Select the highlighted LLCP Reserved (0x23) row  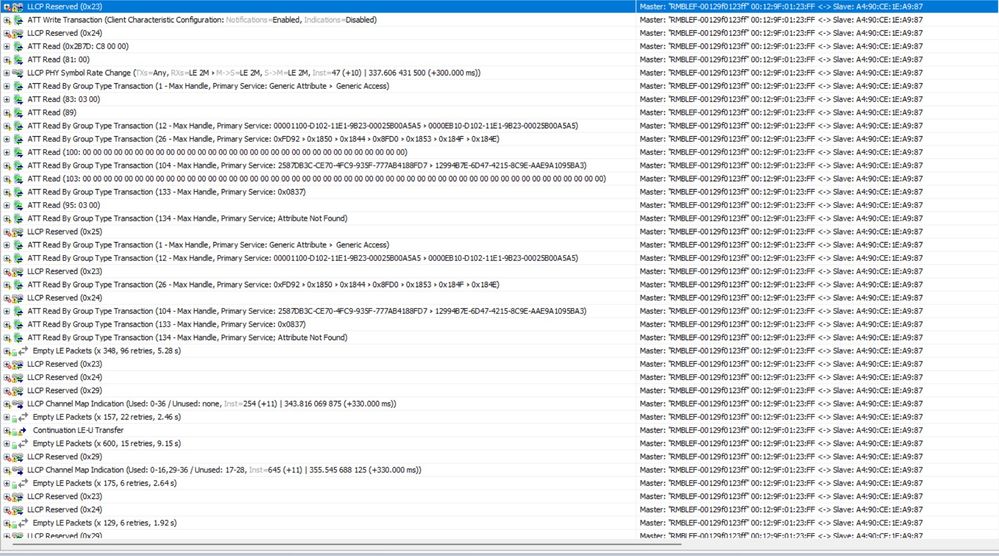[x=500, y=6]
